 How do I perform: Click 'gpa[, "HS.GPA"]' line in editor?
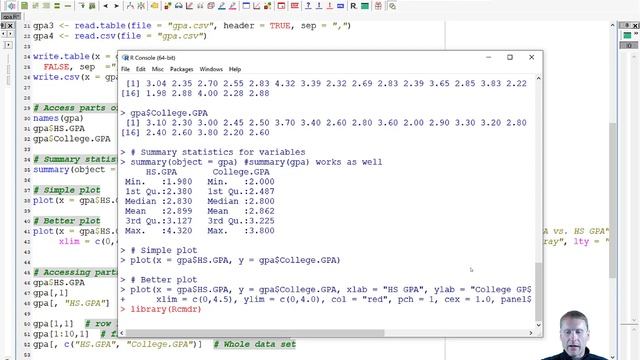click(71, 303)
